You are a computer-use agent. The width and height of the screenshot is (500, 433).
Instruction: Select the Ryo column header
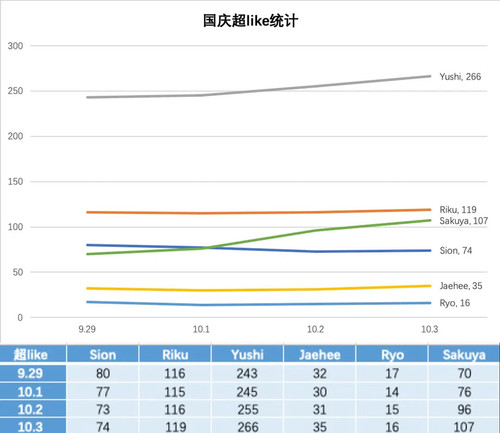pyautogui.click(x=392, y=354)
